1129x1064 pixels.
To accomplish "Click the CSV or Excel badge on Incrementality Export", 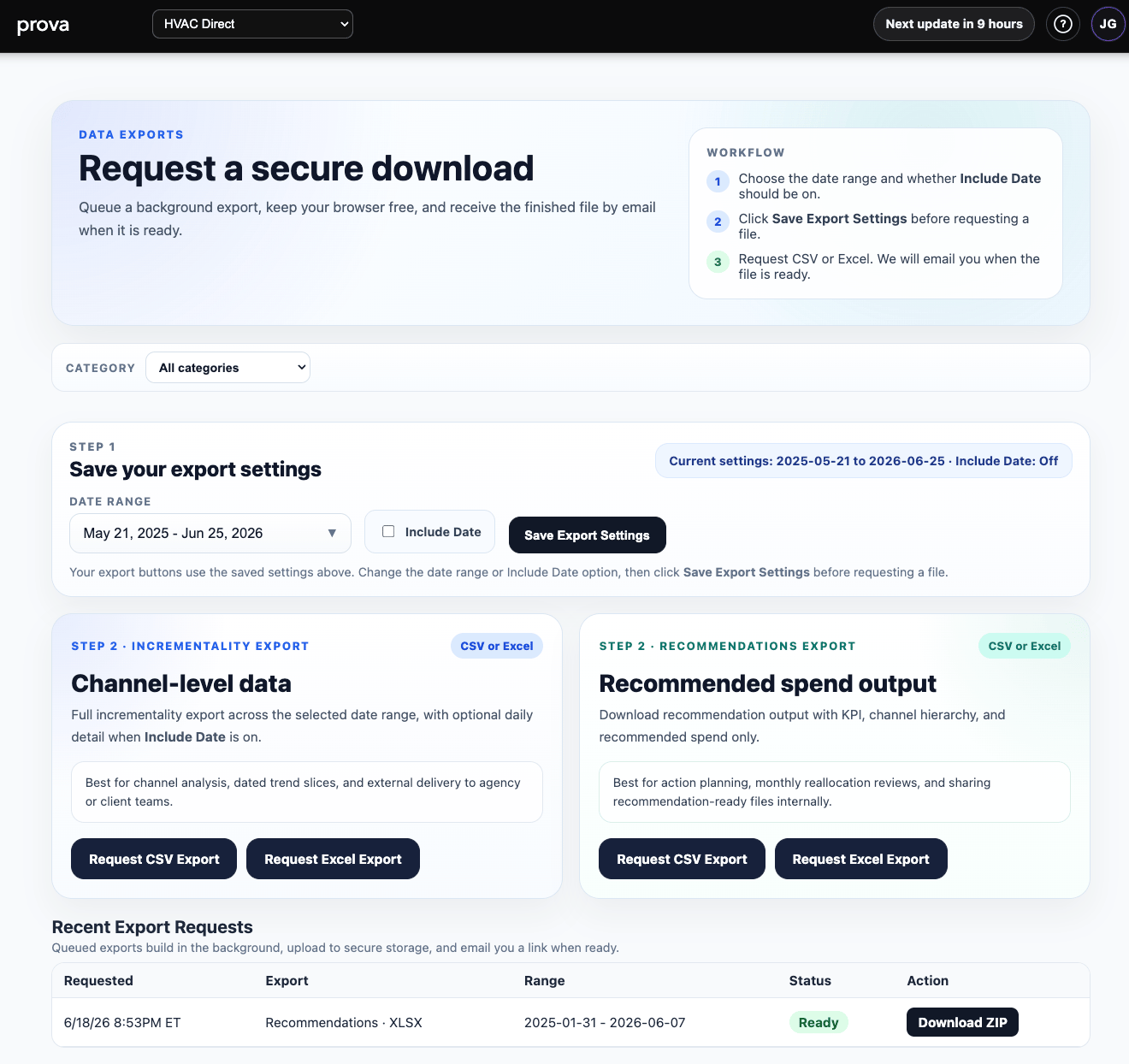I will 497,646.
